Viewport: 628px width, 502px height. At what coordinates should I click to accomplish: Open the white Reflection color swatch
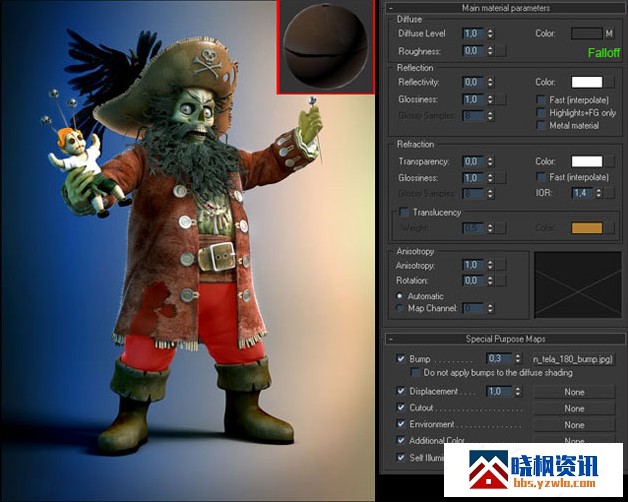pos(587,82)
